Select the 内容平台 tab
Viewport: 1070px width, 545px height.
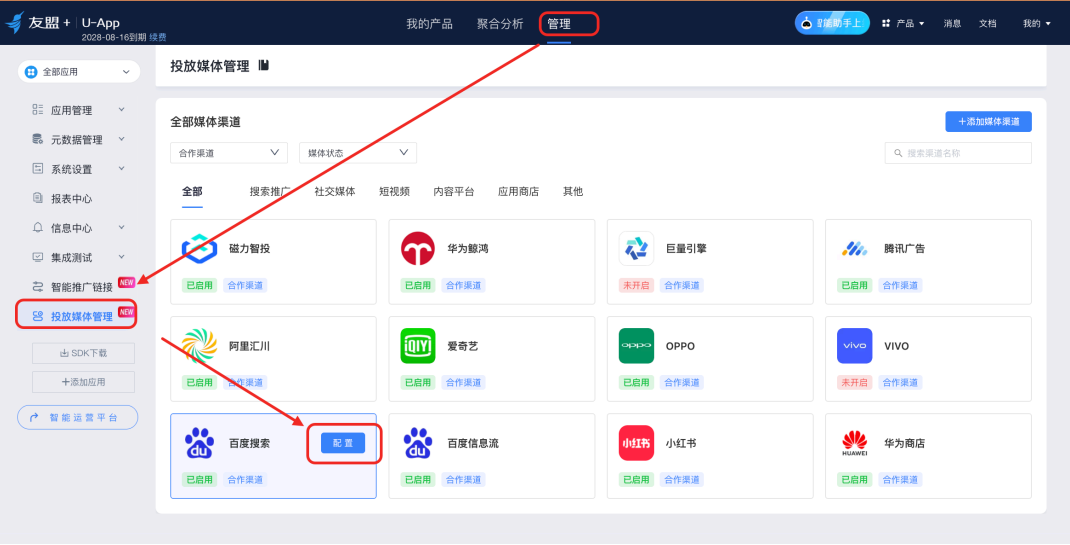pyautogui.click(x=454, y=192)
